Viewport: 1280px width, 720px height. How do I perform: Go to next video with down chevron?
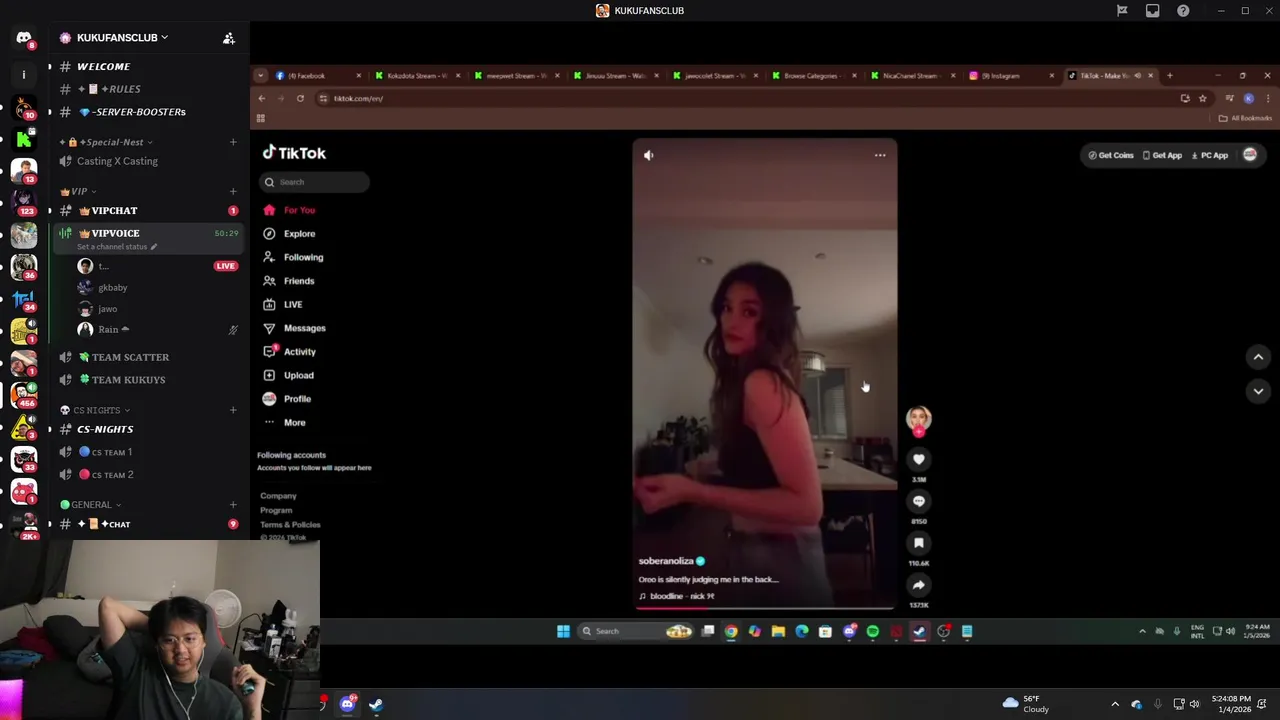click(x=1258, y=391)
